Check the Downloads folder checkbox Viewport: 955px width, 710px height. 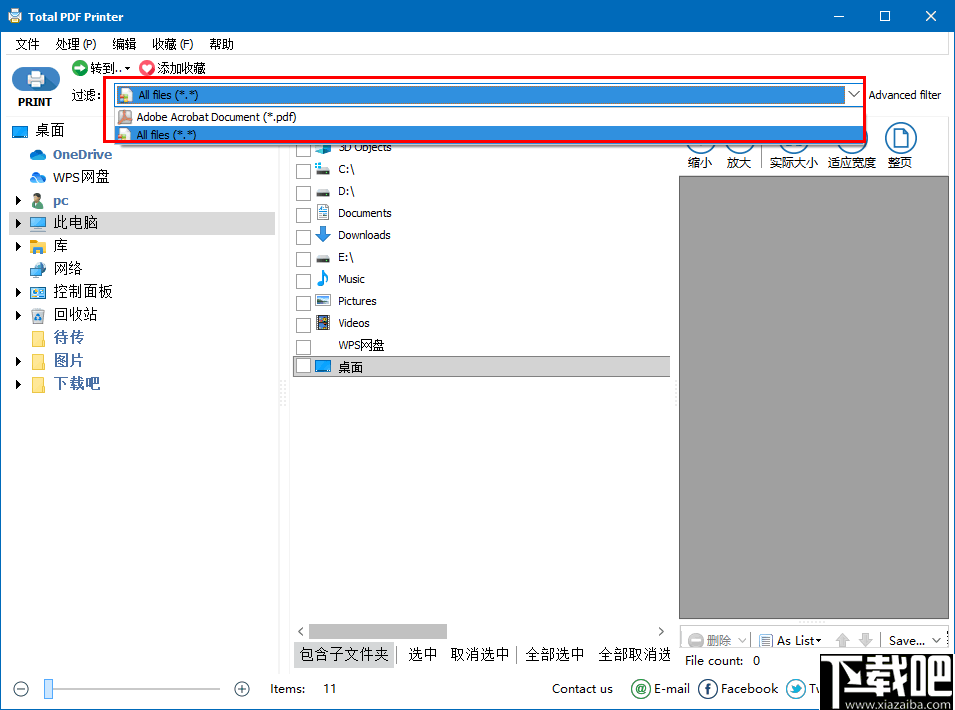point(303,235)
